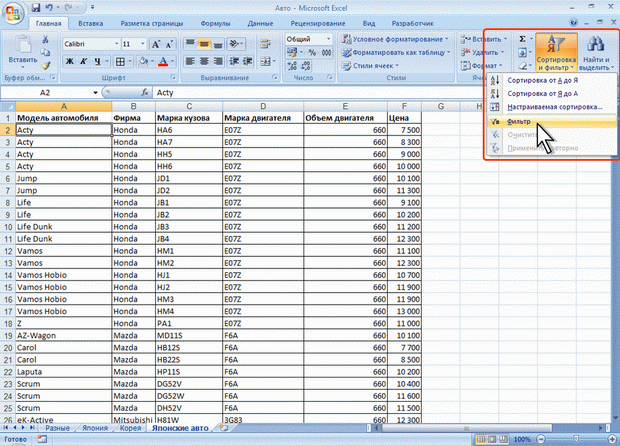The height and width of the screenshot is (446, 620).
Task: Expand Стили ячеек menu
Action: [x=370, y=66]
